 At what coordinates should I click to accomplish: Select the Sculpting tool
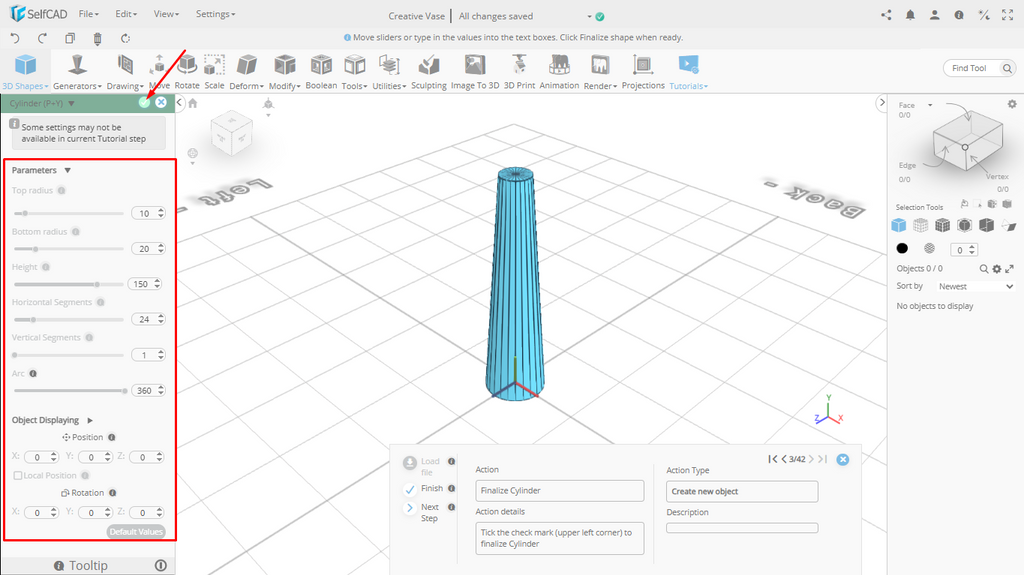pos(429,72)
